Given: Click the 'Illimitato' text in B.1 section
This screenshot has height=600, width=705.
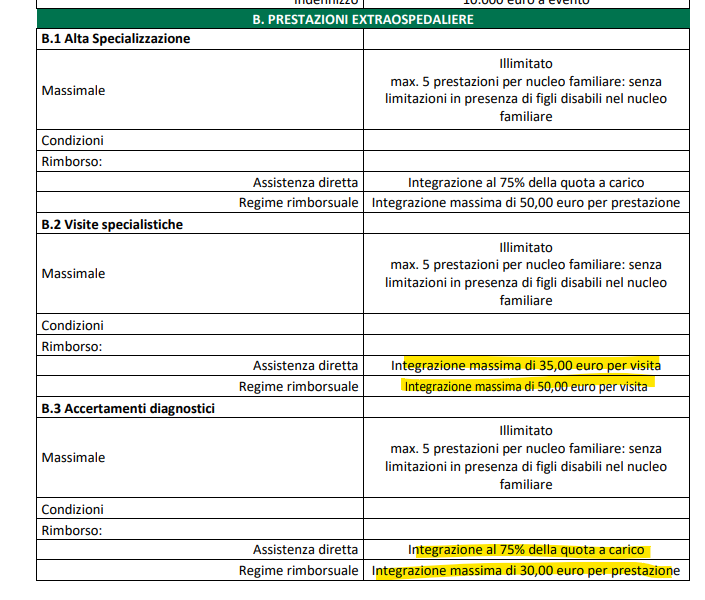Looking at the screenshot, I should coord(525,63).
